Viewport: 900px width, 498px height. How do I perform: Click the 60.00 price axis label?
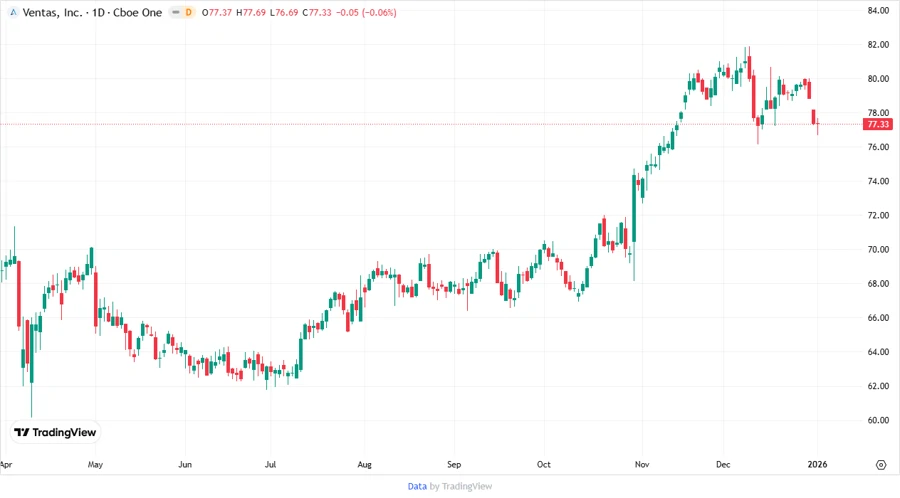tap(878, 421)
